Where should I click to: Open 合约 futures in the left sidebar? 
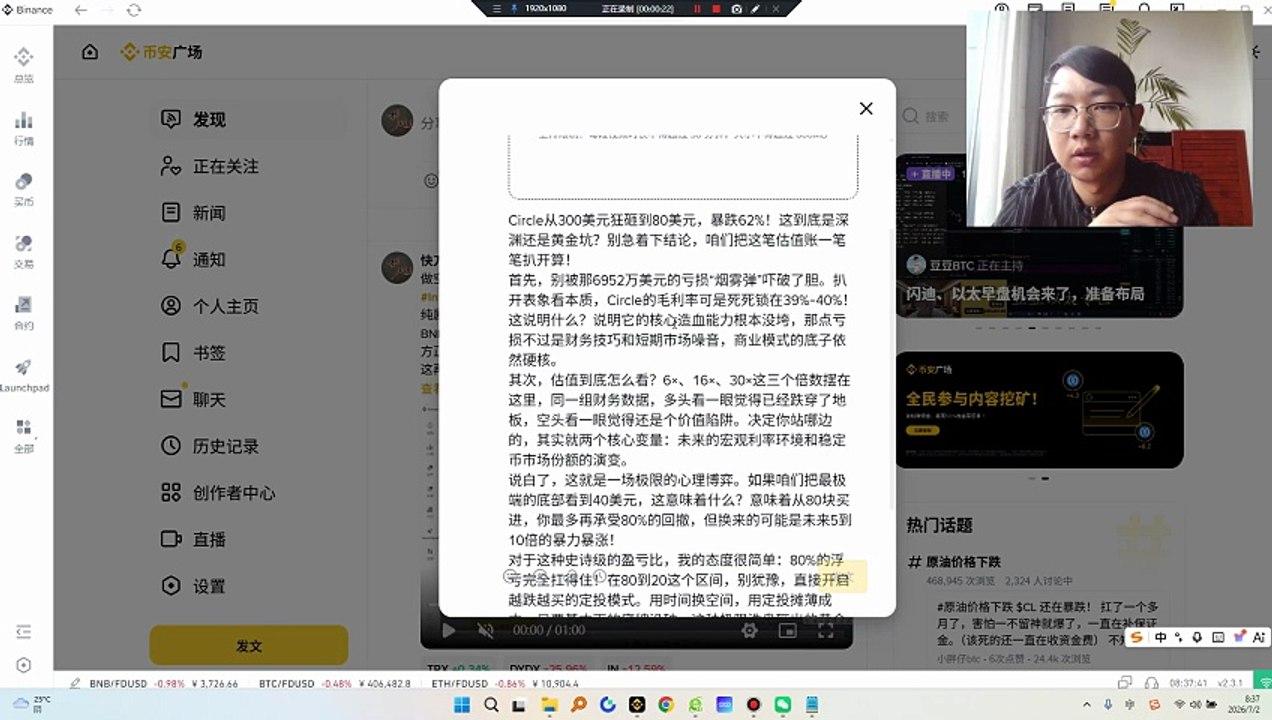(x=23, y=313)
